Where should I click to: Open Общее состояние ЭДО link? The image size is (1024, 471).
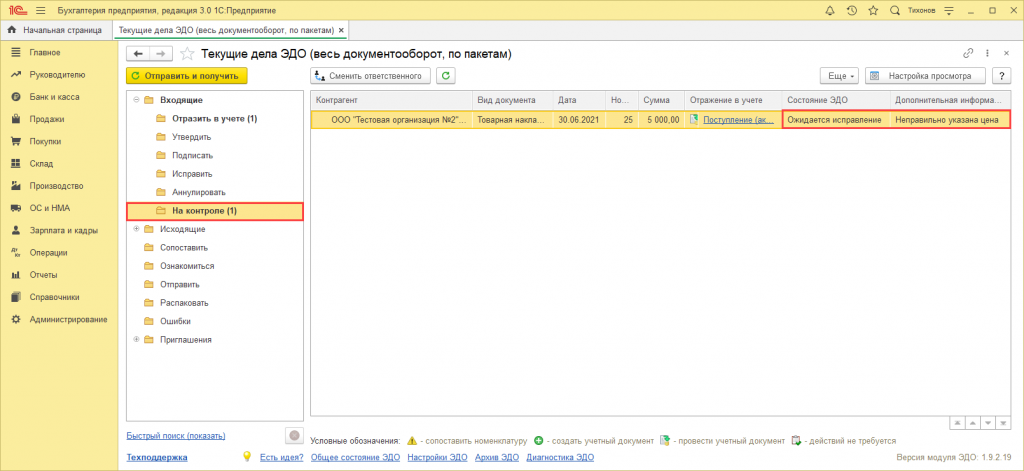click(355, 457)
